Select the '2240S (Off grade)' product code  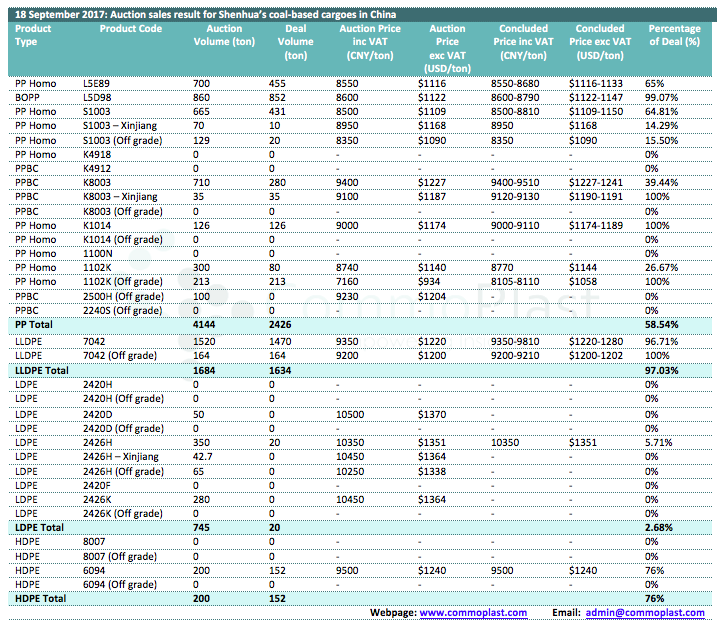point(123,310)
